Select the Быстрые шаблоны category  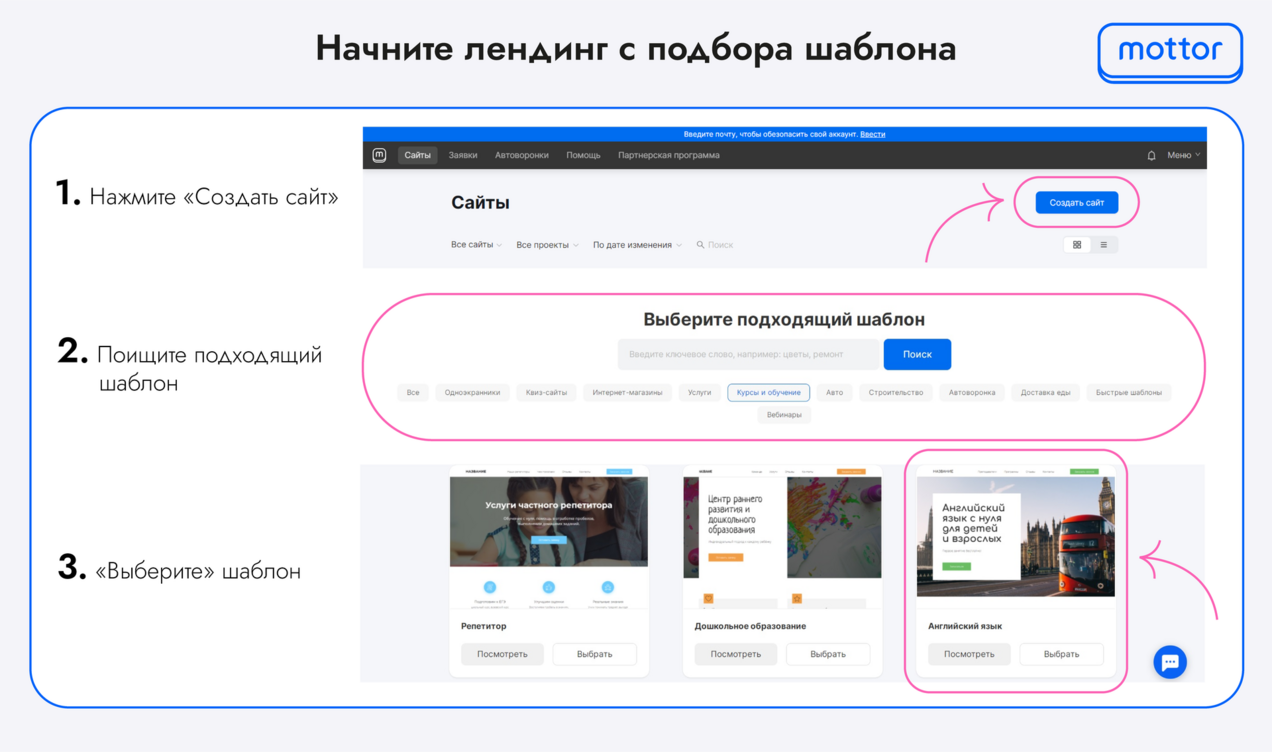(x=1129, y=393)
